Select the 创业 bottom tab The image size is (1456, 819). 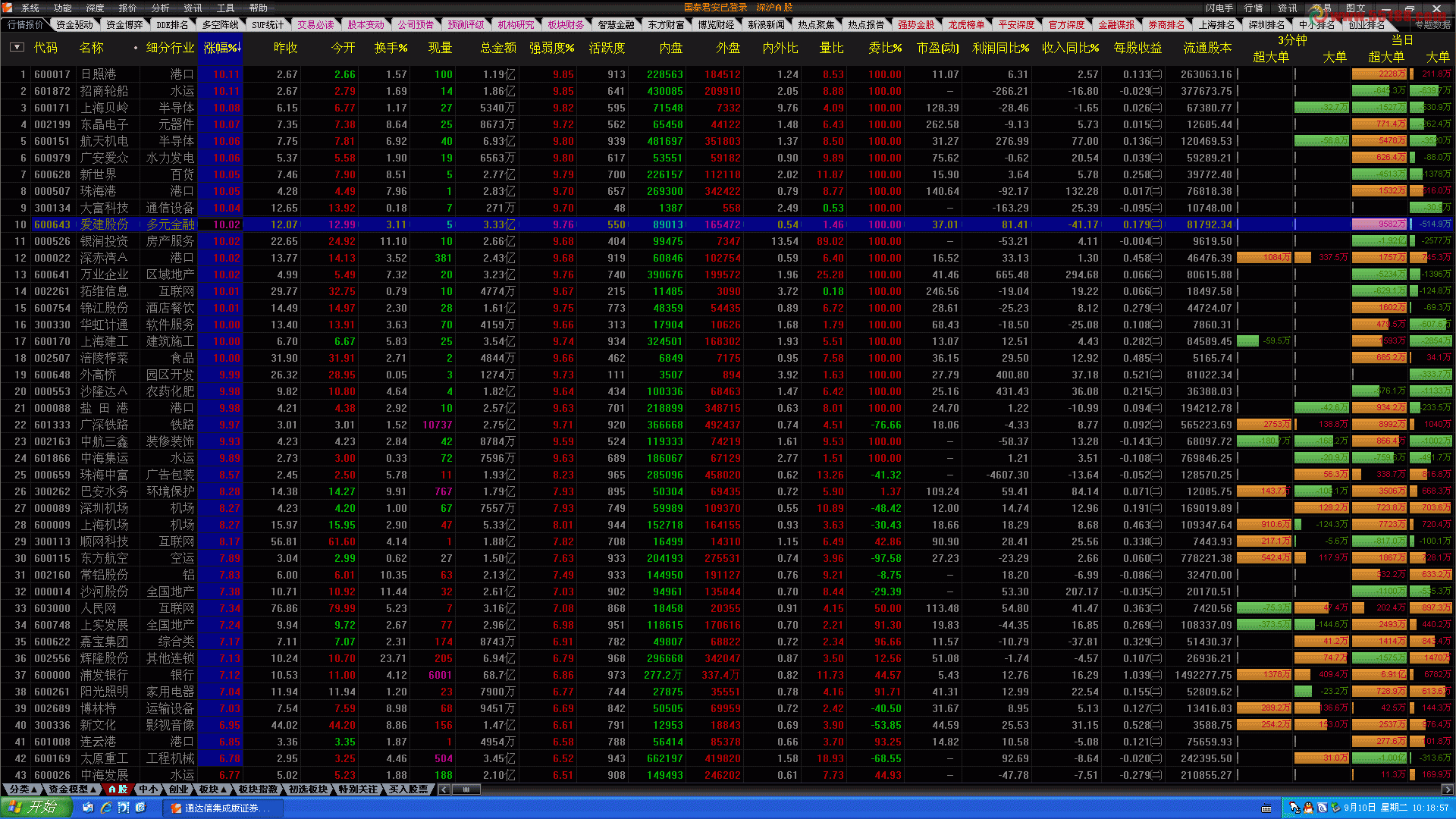tap(178, 789)
